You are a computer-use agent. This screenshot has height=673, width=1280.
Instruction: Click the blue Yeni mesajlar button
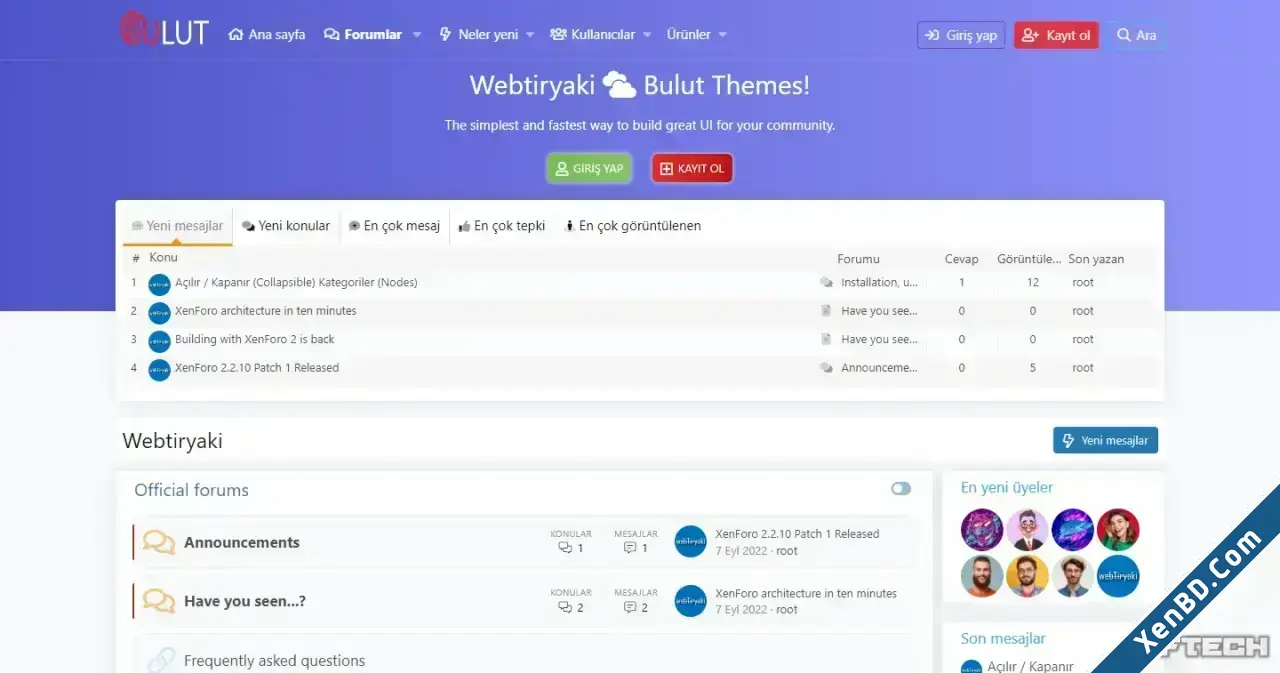(x=1105, y=441)
